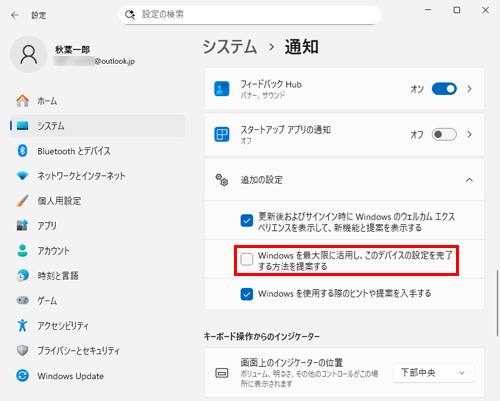Screen dimensions: 500x401
Task: Click 設定 window title text
Action: tap(39, 15)
